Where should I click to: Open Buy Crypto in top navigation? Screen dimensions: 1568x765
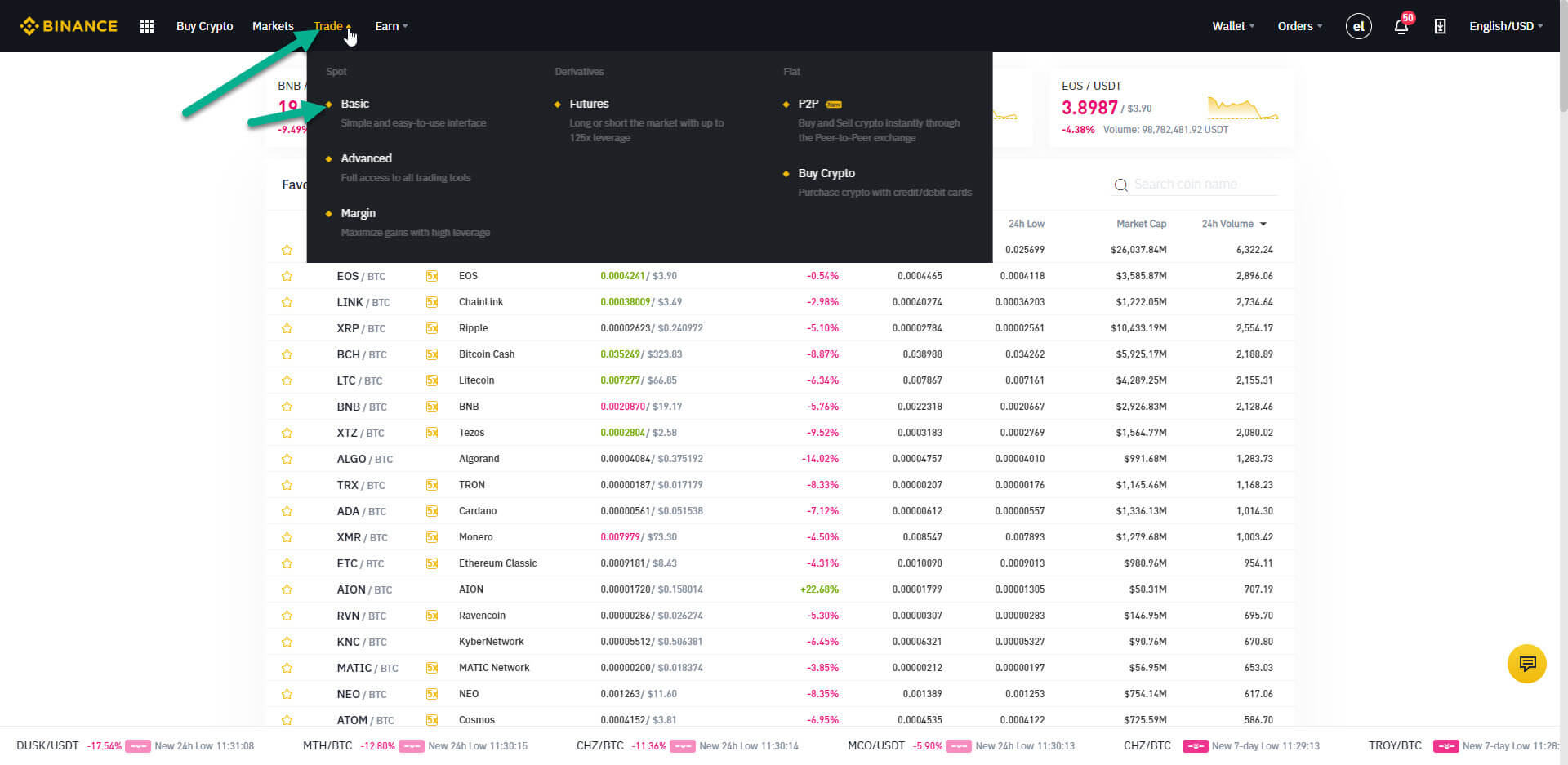click(204, 26)
